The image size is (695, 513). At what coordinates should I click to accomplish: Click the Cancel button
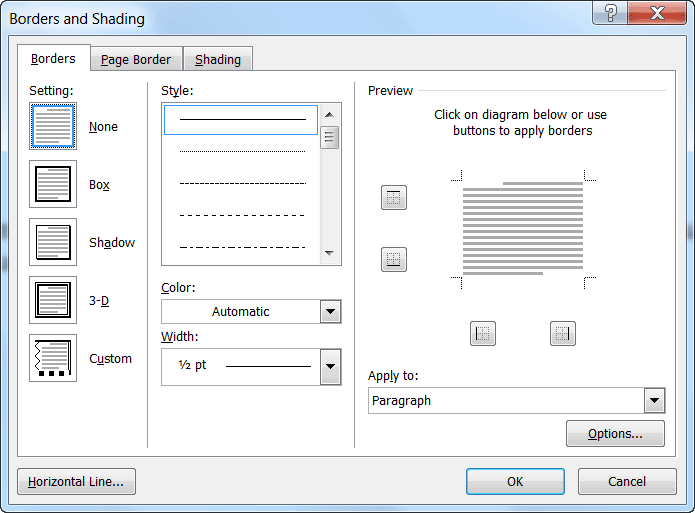[x=627, y=482]
